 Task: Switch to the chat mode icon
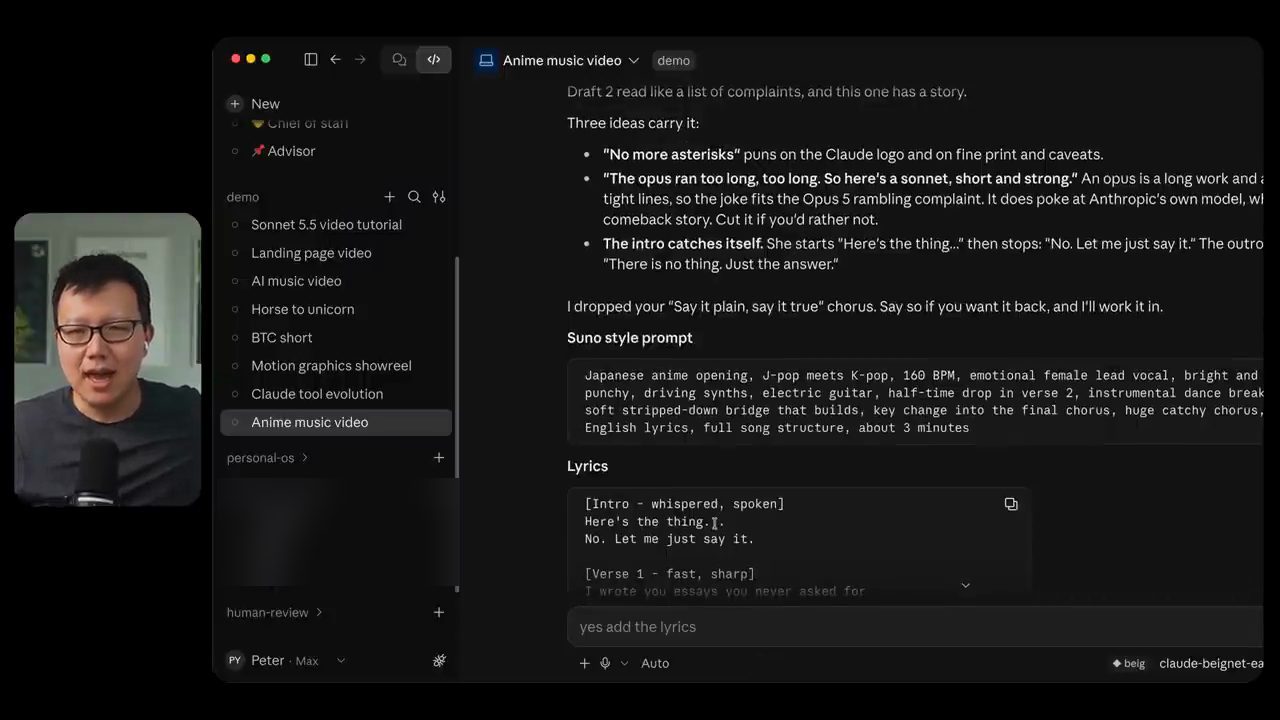(399, 60)
